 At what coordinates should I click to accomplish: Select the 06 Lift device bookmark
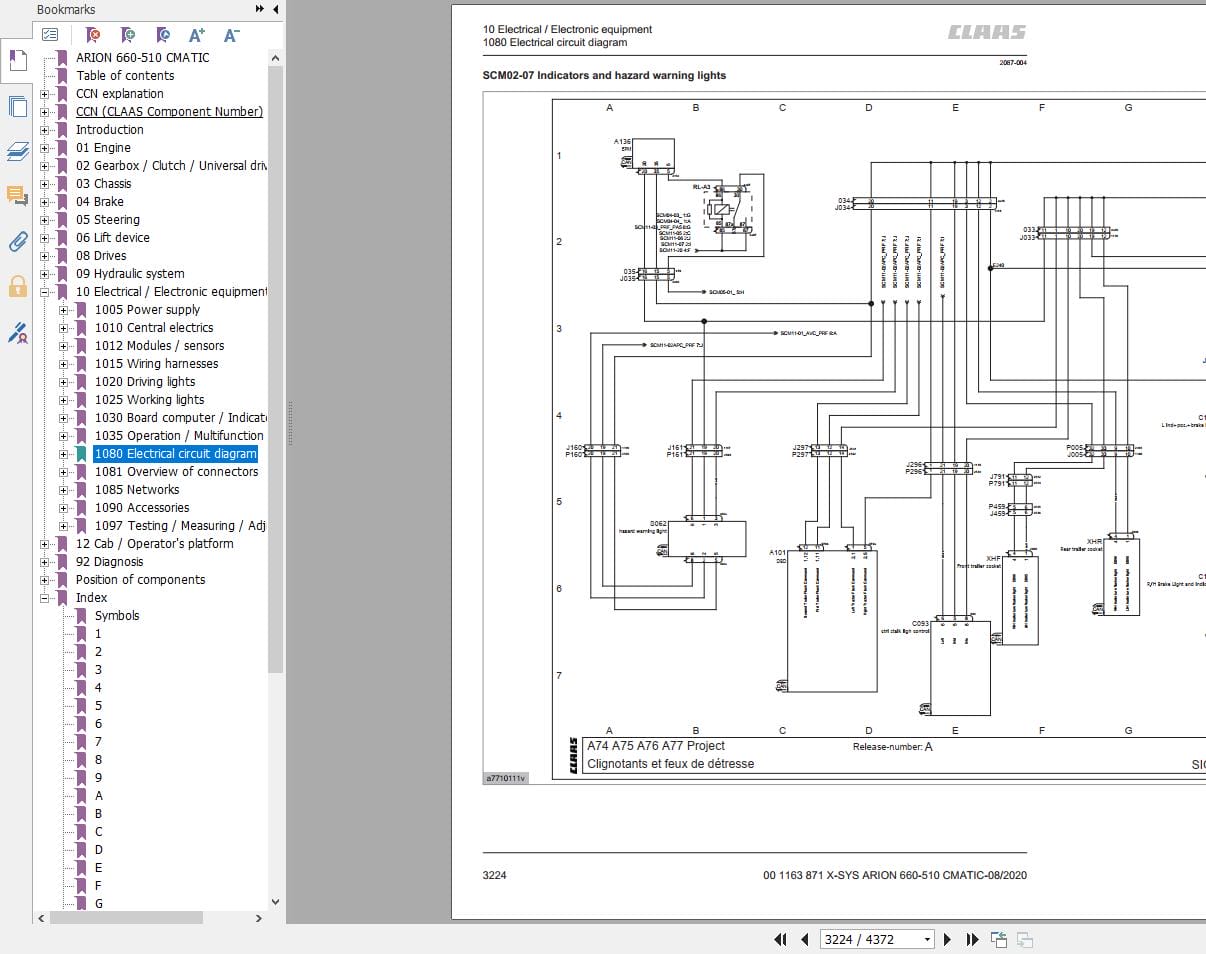coord(113,237)
